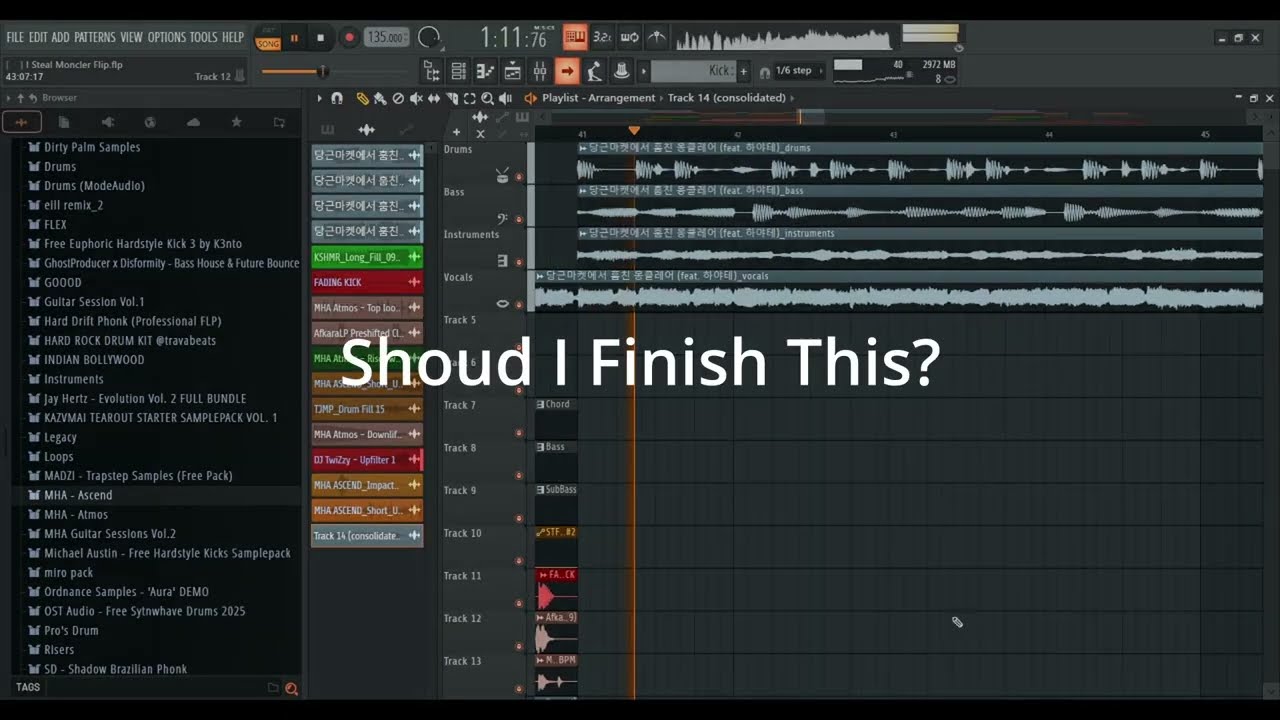The image size is (1280, 720).
Task: Mute Track 7 with its dot
Action: point(518,433)
